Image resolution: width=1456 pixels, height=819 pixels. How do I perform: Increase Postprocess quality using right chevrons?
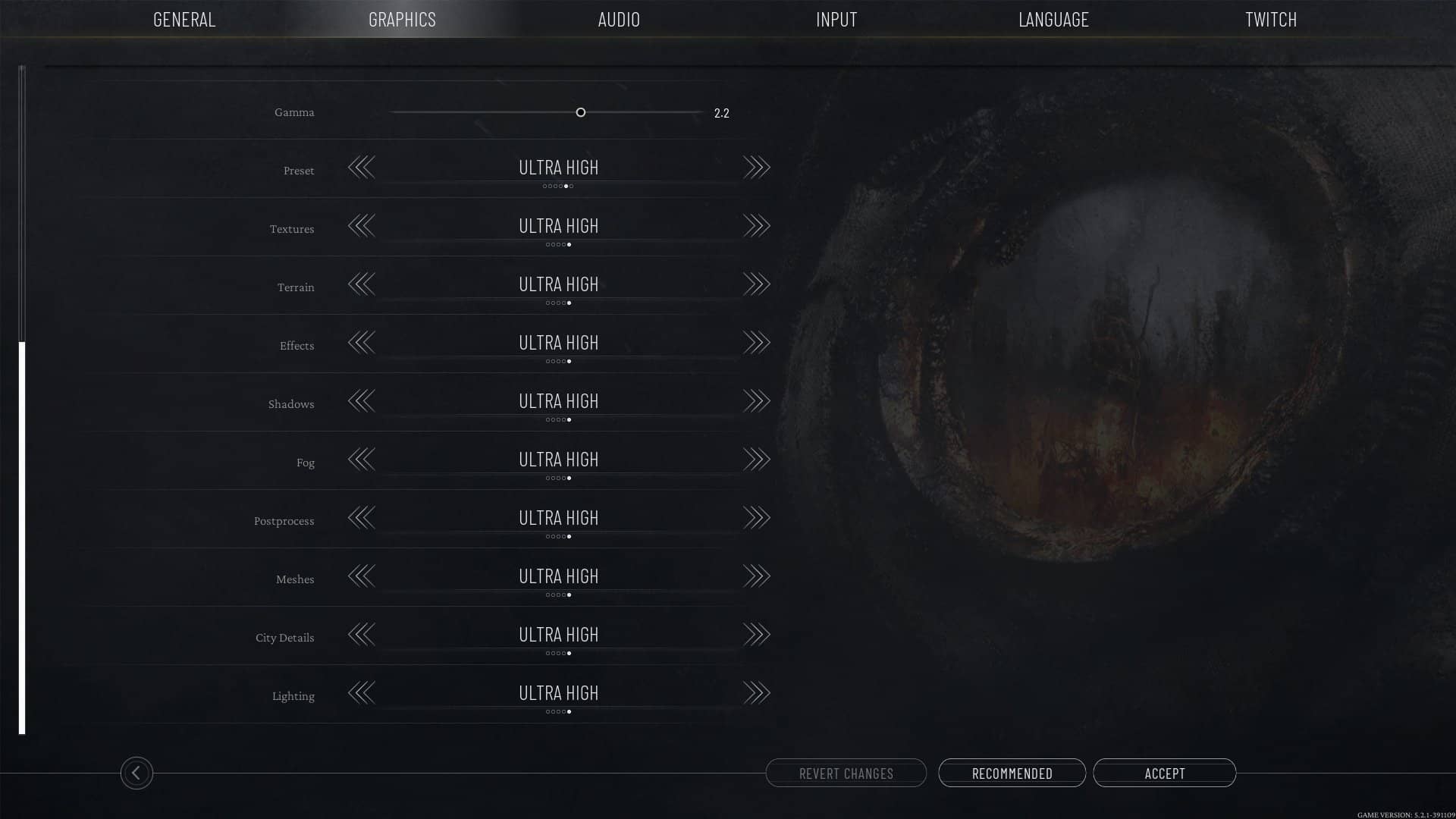coord(756,518)
